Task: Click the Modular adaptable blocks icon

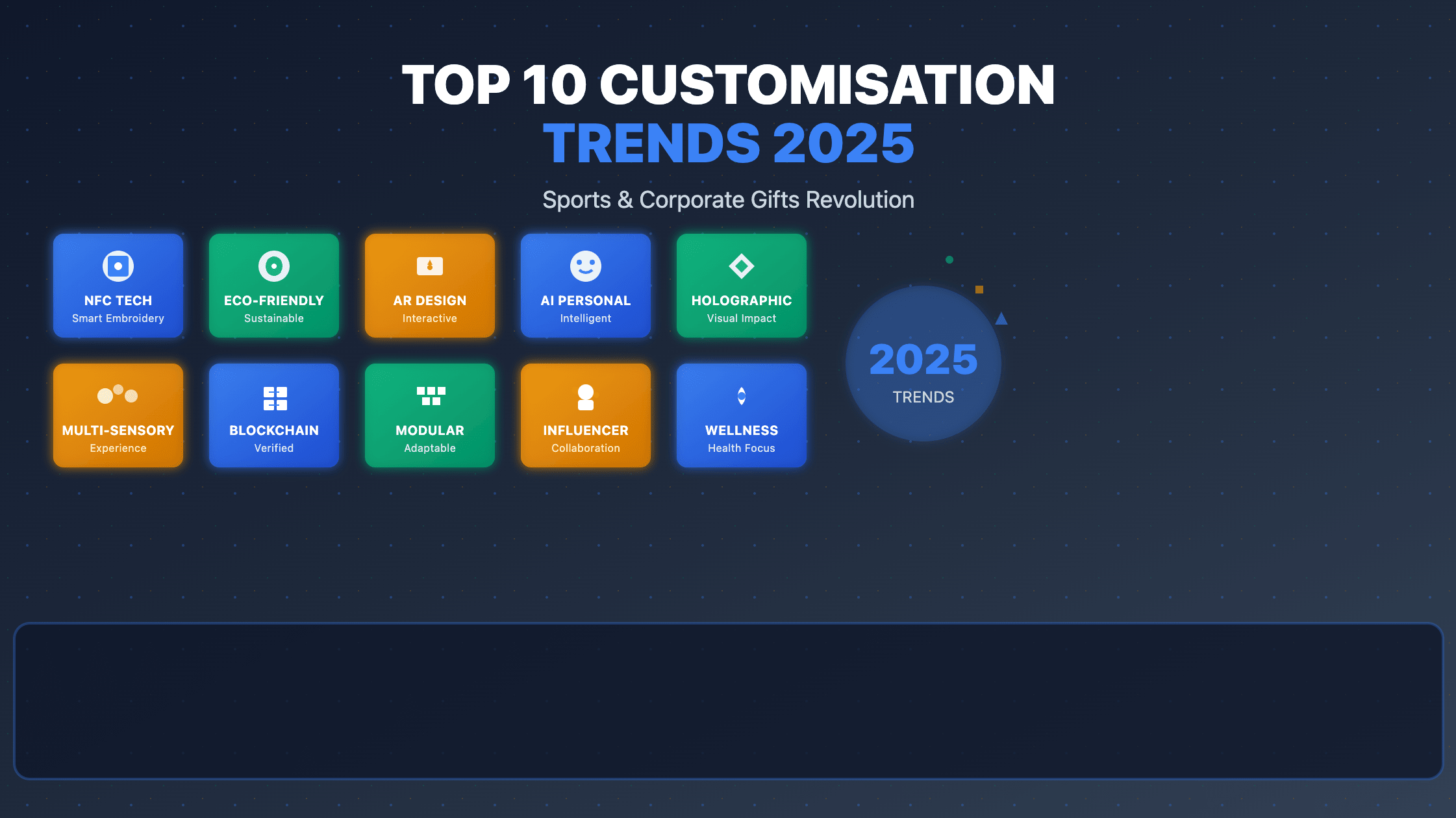Action: point(429,395)
